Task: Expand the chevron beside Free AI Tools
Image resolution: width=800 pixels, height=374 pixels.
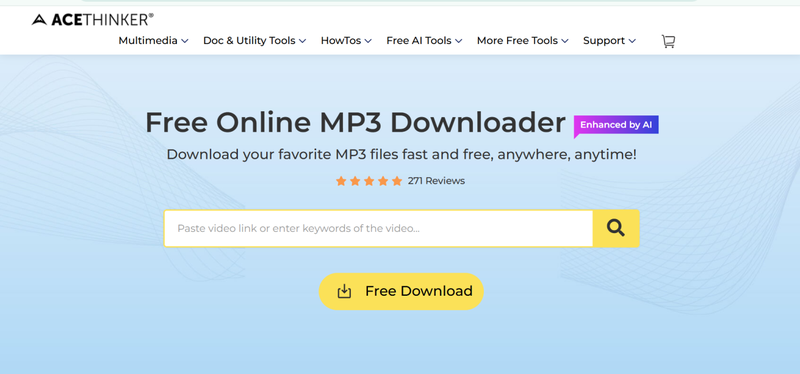Action: point(458,41)
